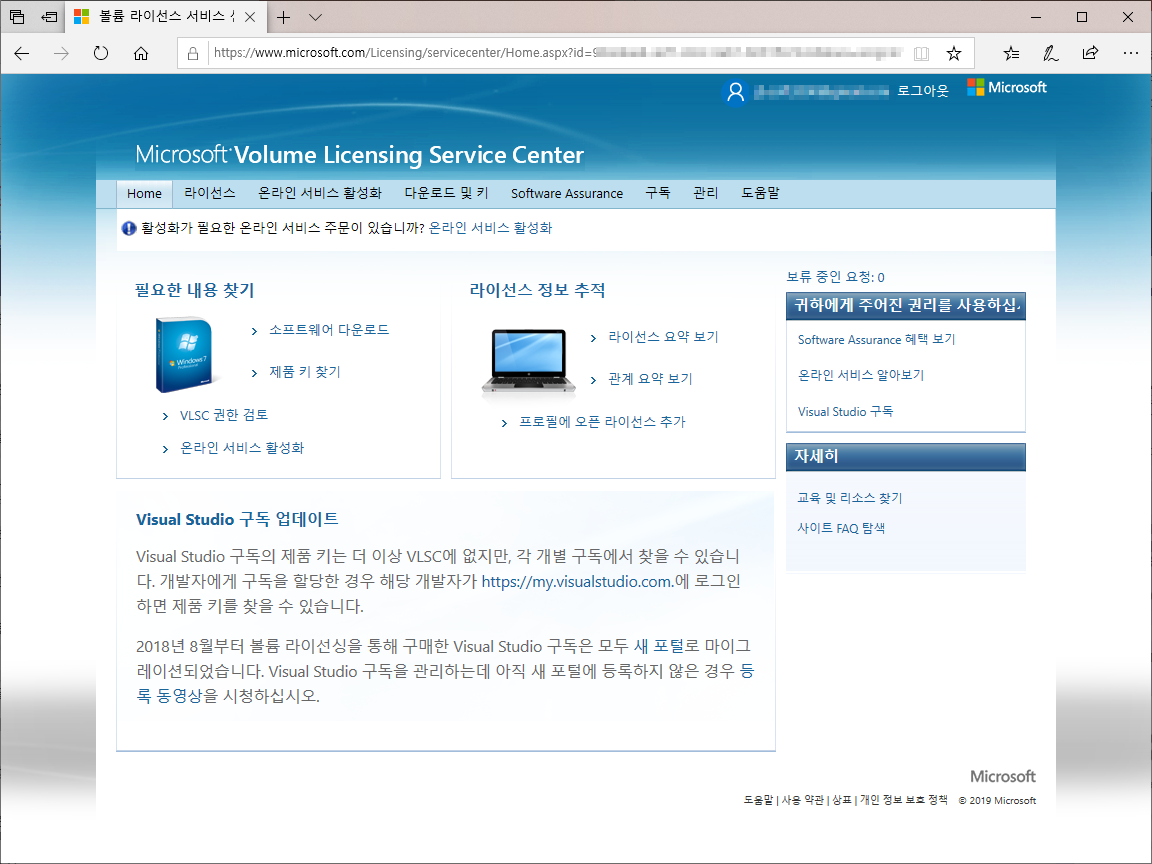Open the 구독 menu

click(658, 193)
